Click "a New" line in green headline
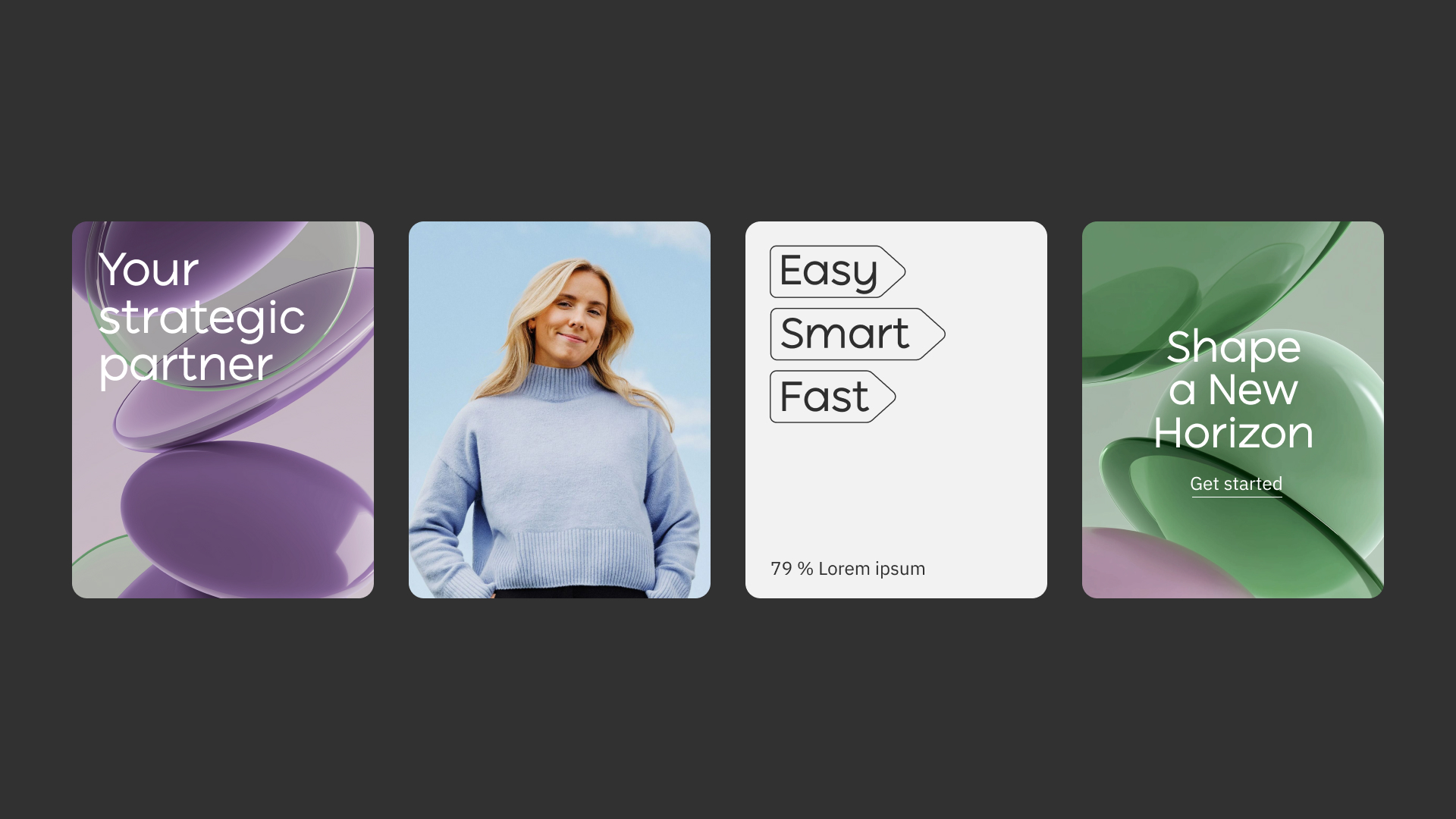 click(x=1233, y=390)
